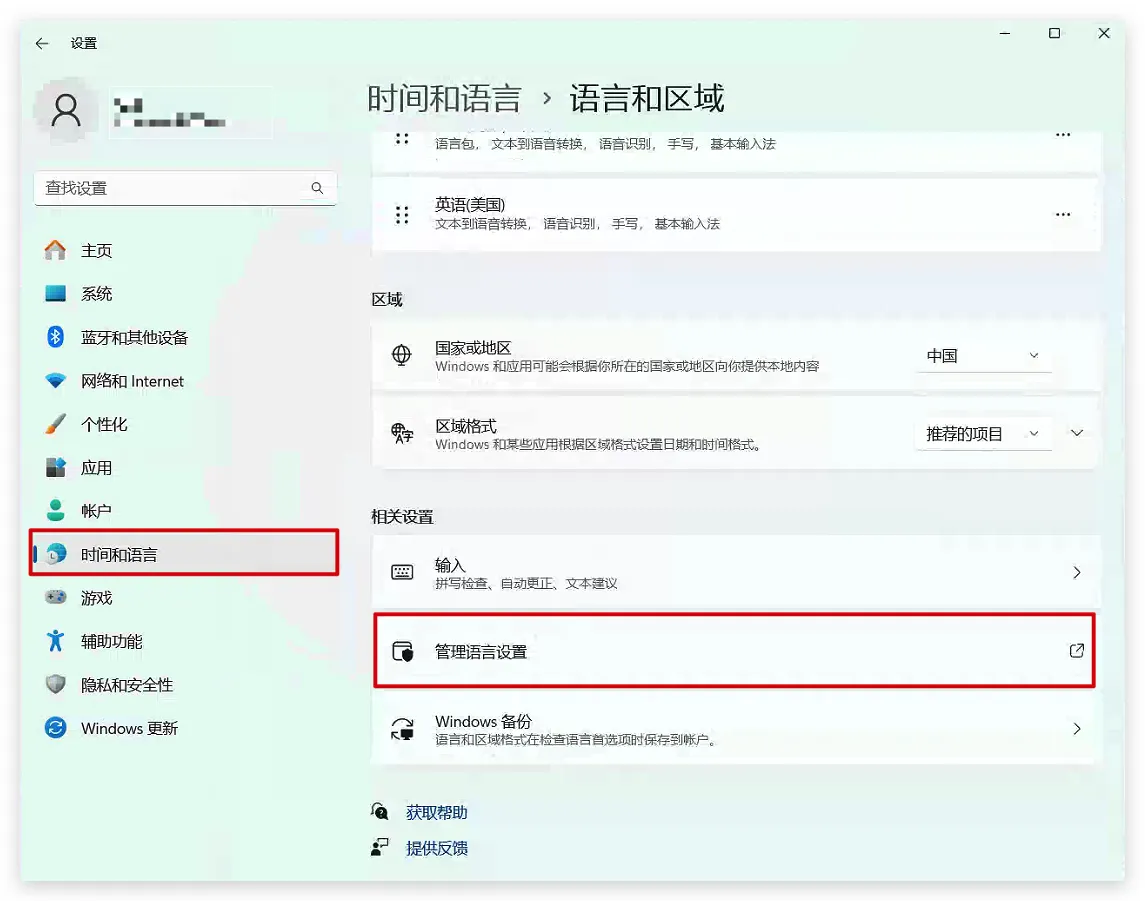1145x901 pixels.
Task: Open 输入 settings via its chevron
Action: (x=1076, y=572)
